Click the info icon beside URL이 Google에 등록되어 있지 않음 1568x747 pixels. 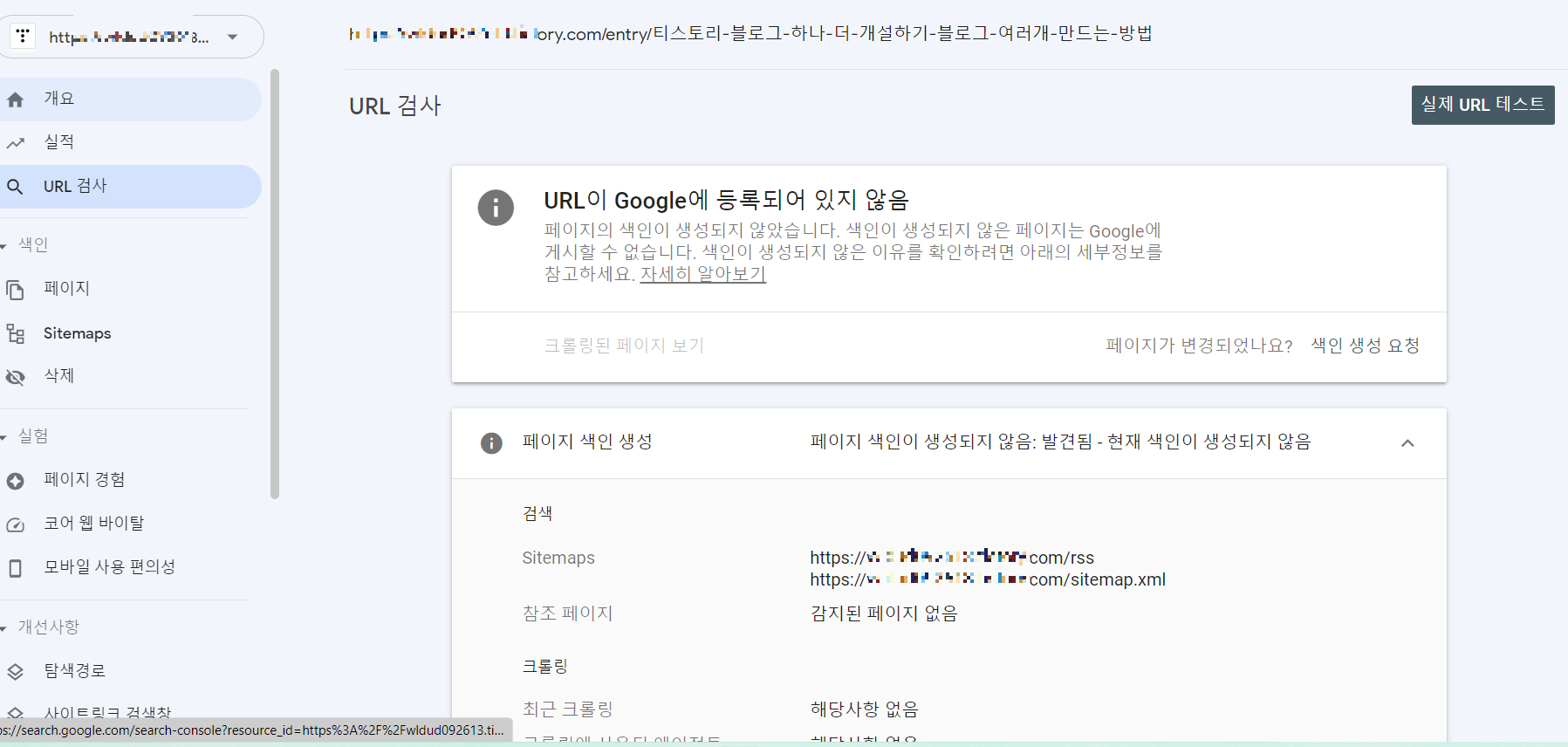(x=496, y=208)
